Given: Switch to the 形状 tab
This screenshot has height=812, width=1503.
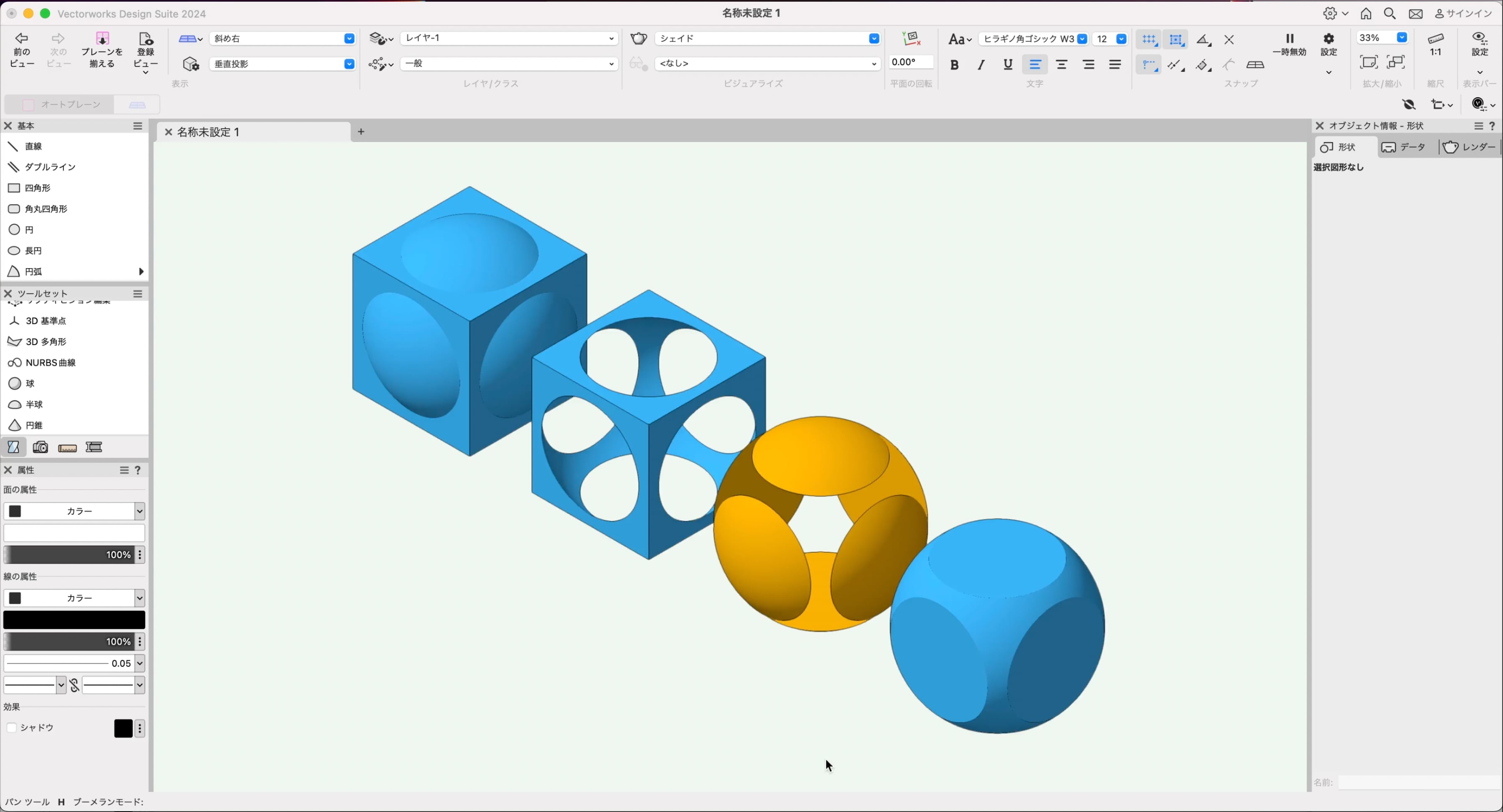Looking at the screenshot, I should pos(1346,147).
